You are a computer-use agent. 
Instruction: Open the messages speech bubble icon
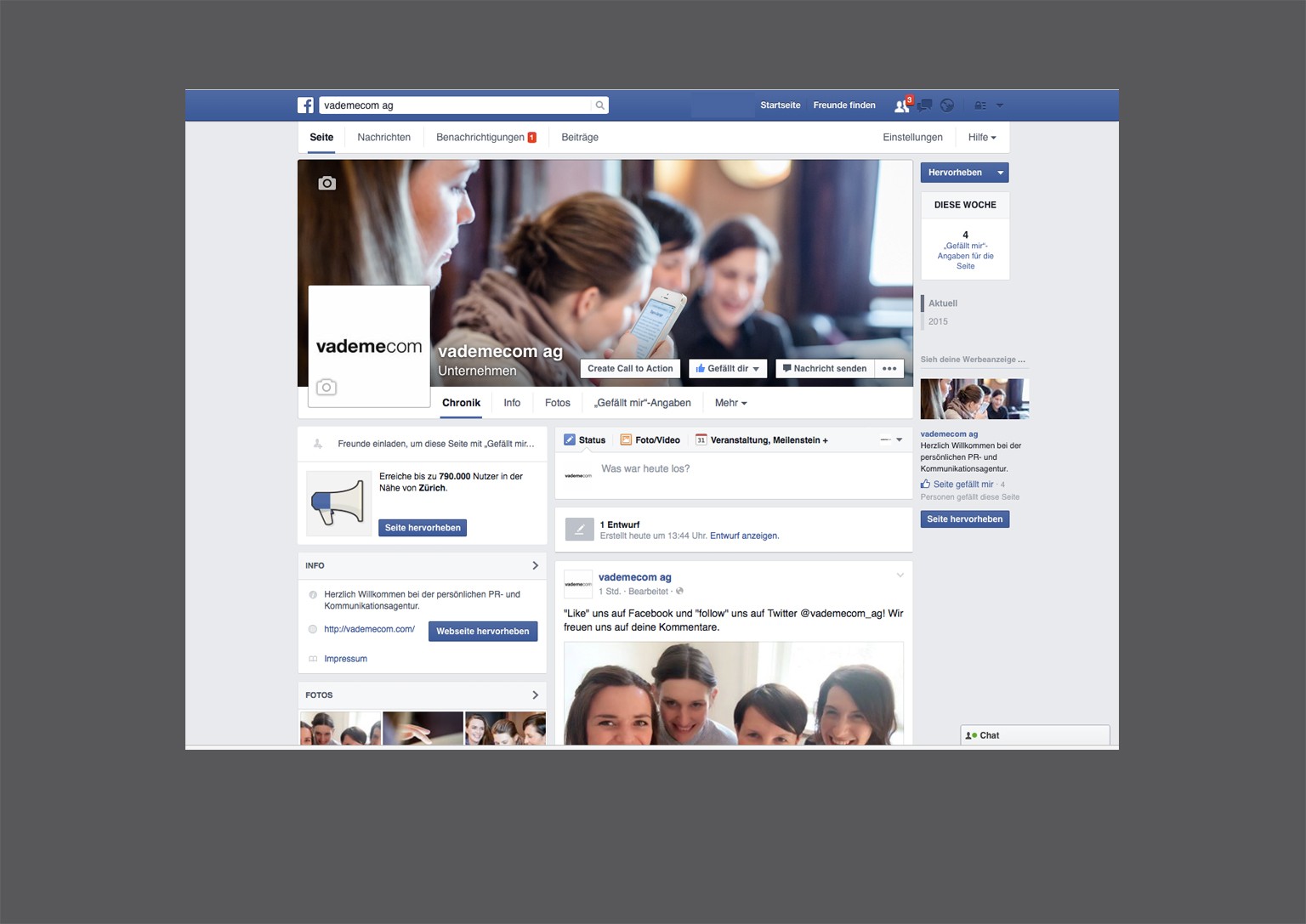tap(925, 105)
